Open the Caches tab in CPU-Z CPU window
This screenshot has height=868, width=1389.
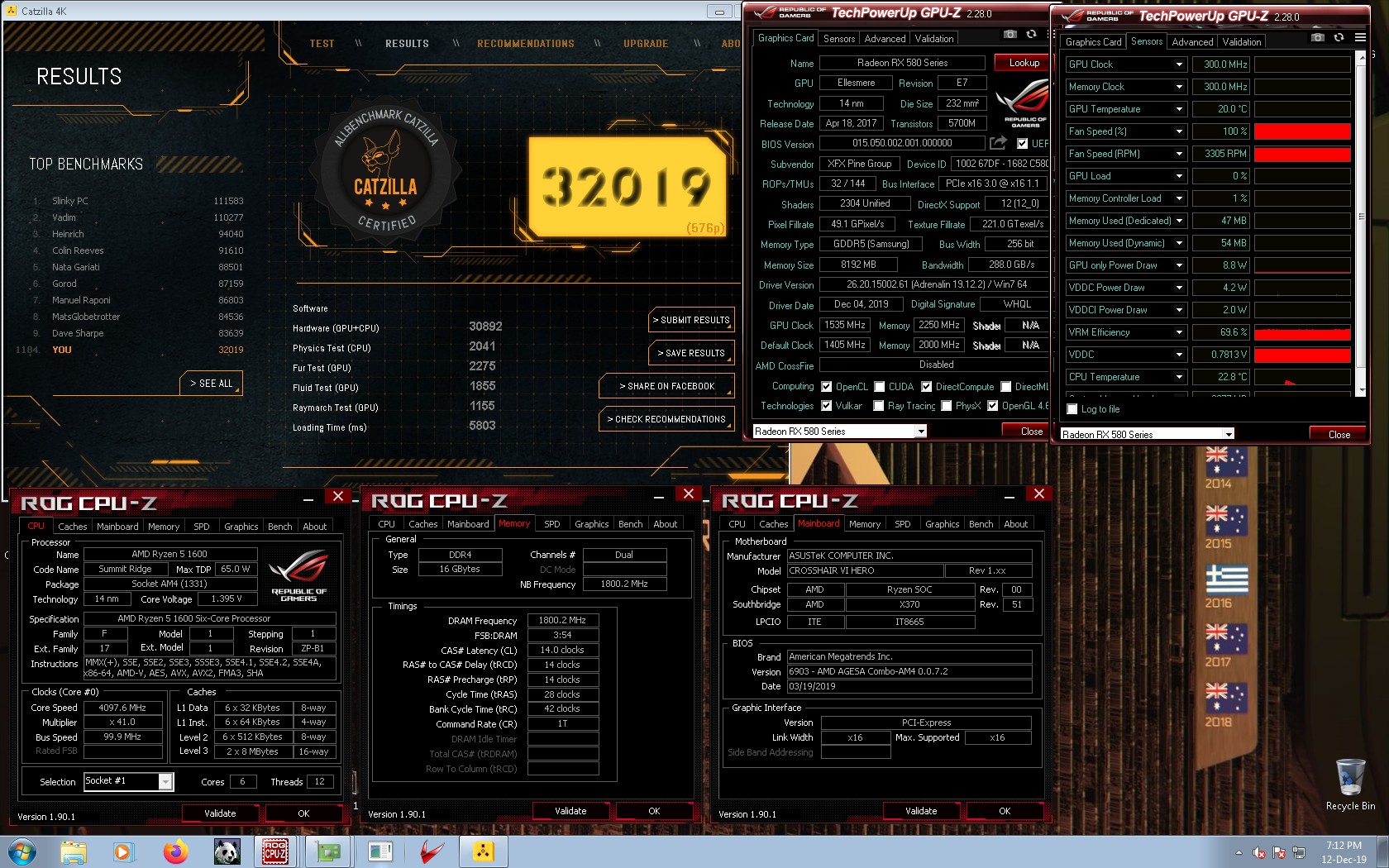click(72, 527)
